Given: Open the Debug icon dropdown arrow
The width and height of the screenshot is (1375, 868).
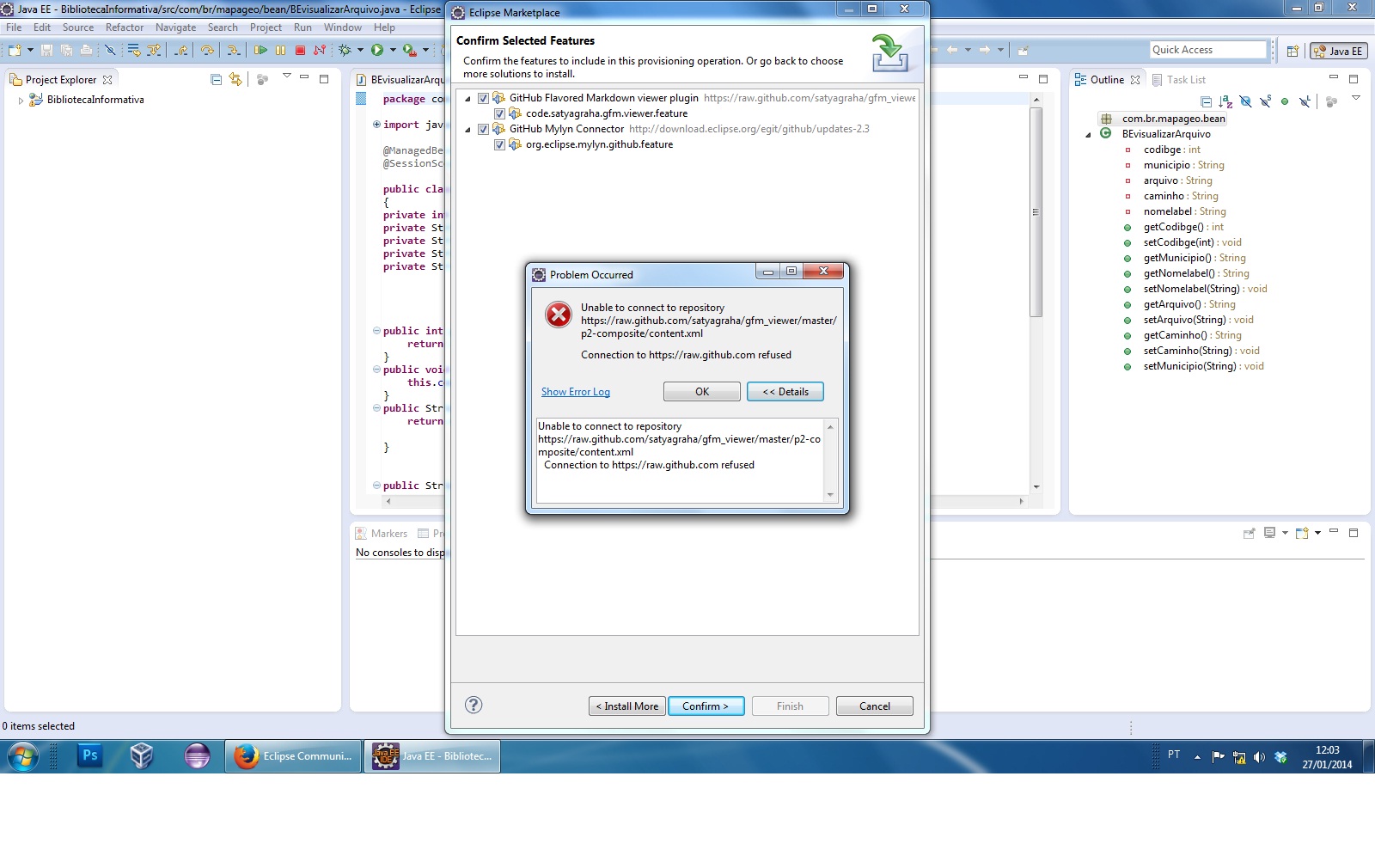Looking at the screenshot, I should tap(360, 50).
